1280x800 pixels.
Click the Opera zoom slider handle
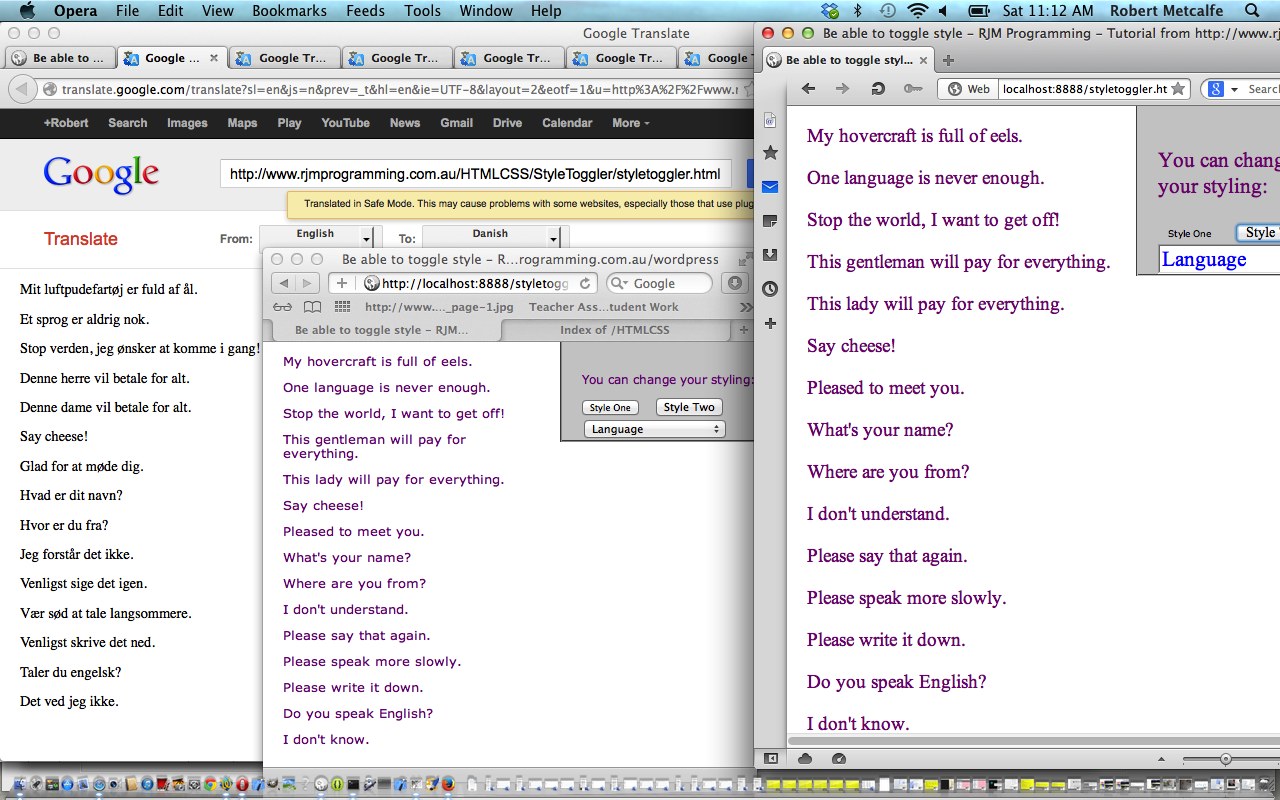(1225, 759)
